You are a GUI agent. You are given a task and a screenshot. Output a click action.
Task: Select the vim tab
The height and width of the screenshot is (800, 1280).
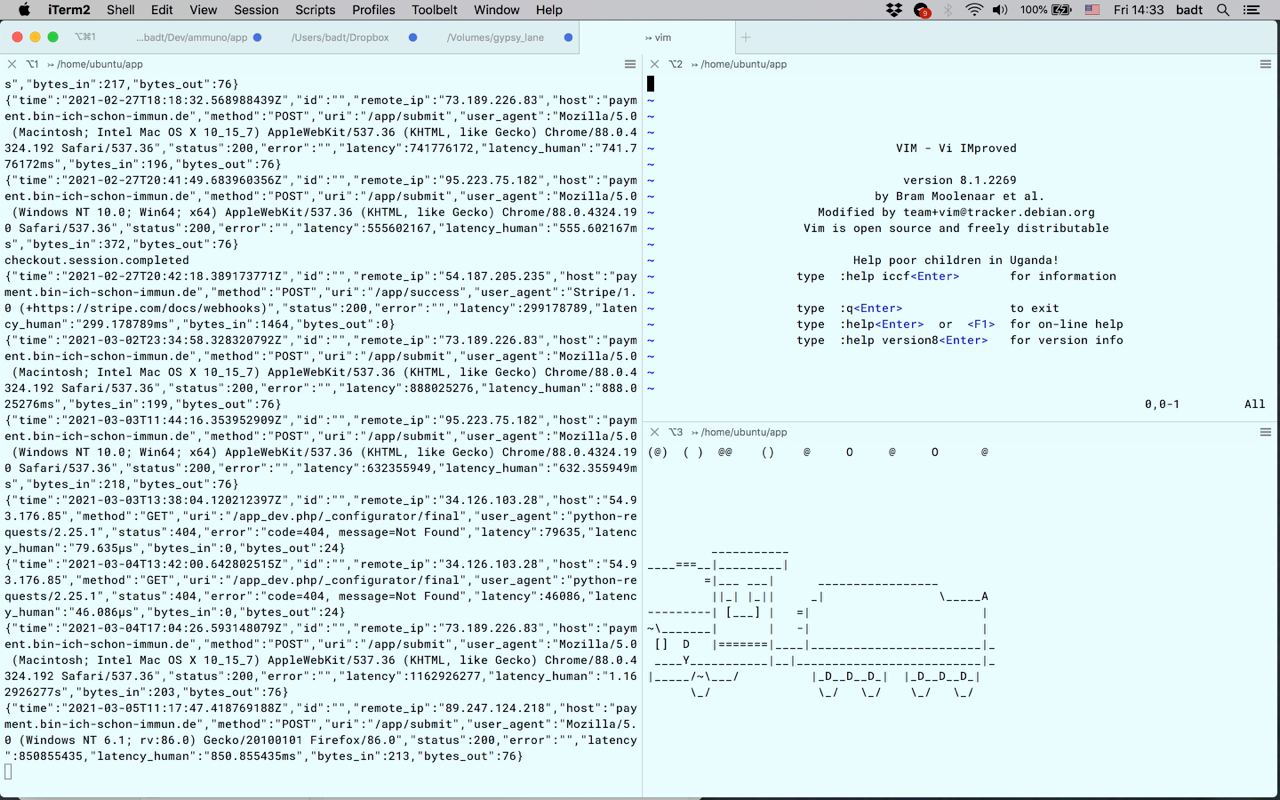tap(657, 37)
